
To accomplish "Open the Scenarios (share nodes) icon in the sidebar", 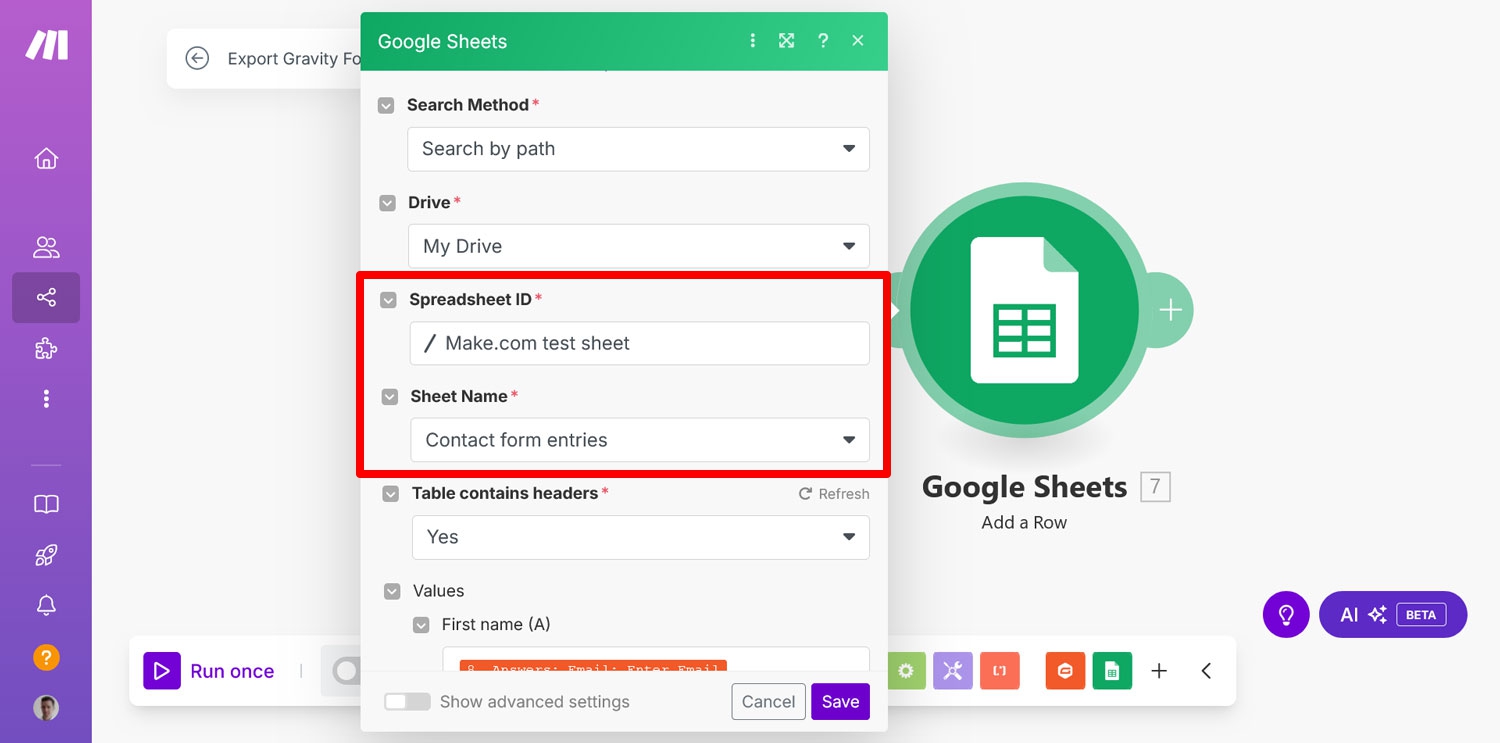I will click(46, 298).
